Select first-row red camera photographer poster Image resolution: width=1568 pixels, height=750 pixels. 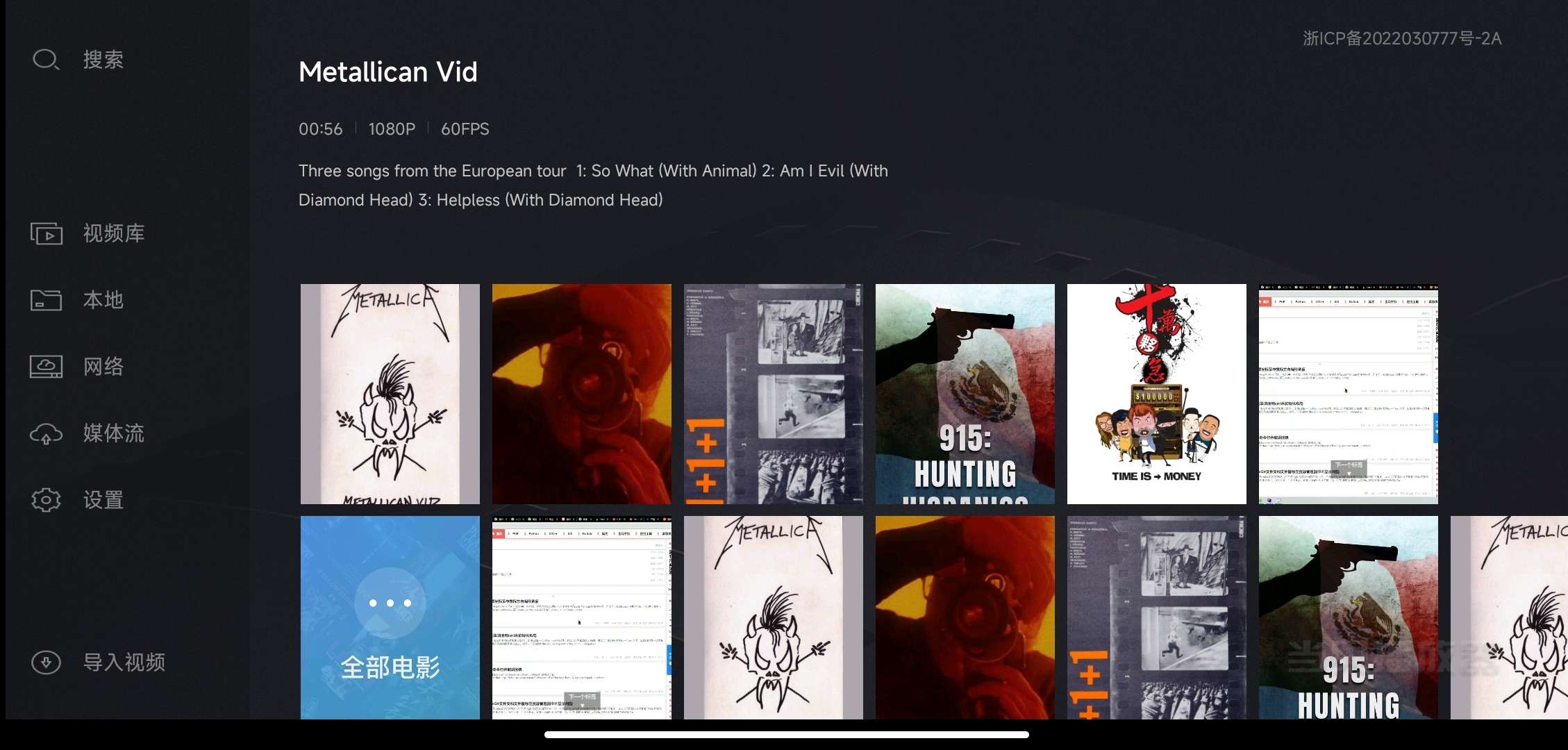tap(582, 394)
